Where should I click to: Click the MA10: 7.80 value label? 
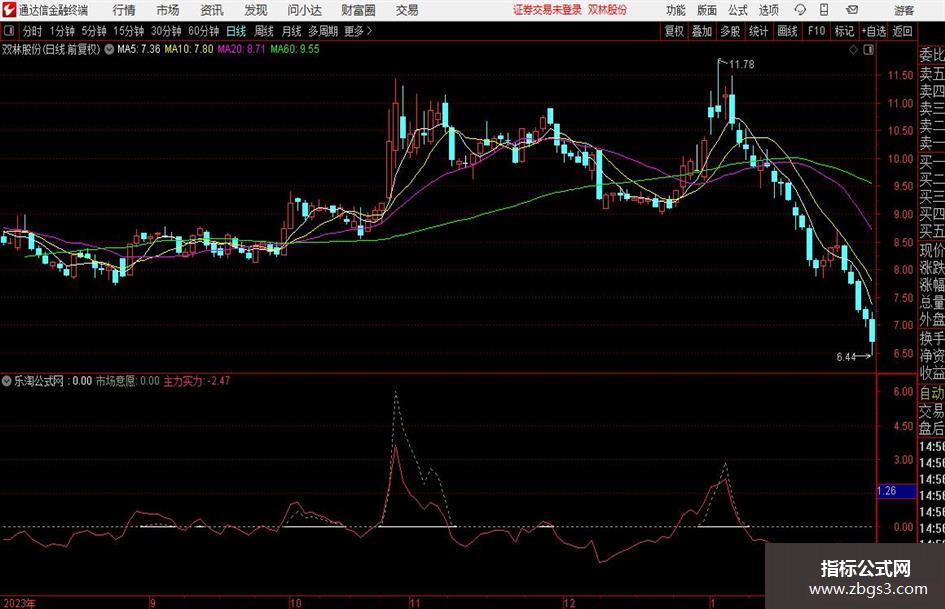(x=189, y=49)
